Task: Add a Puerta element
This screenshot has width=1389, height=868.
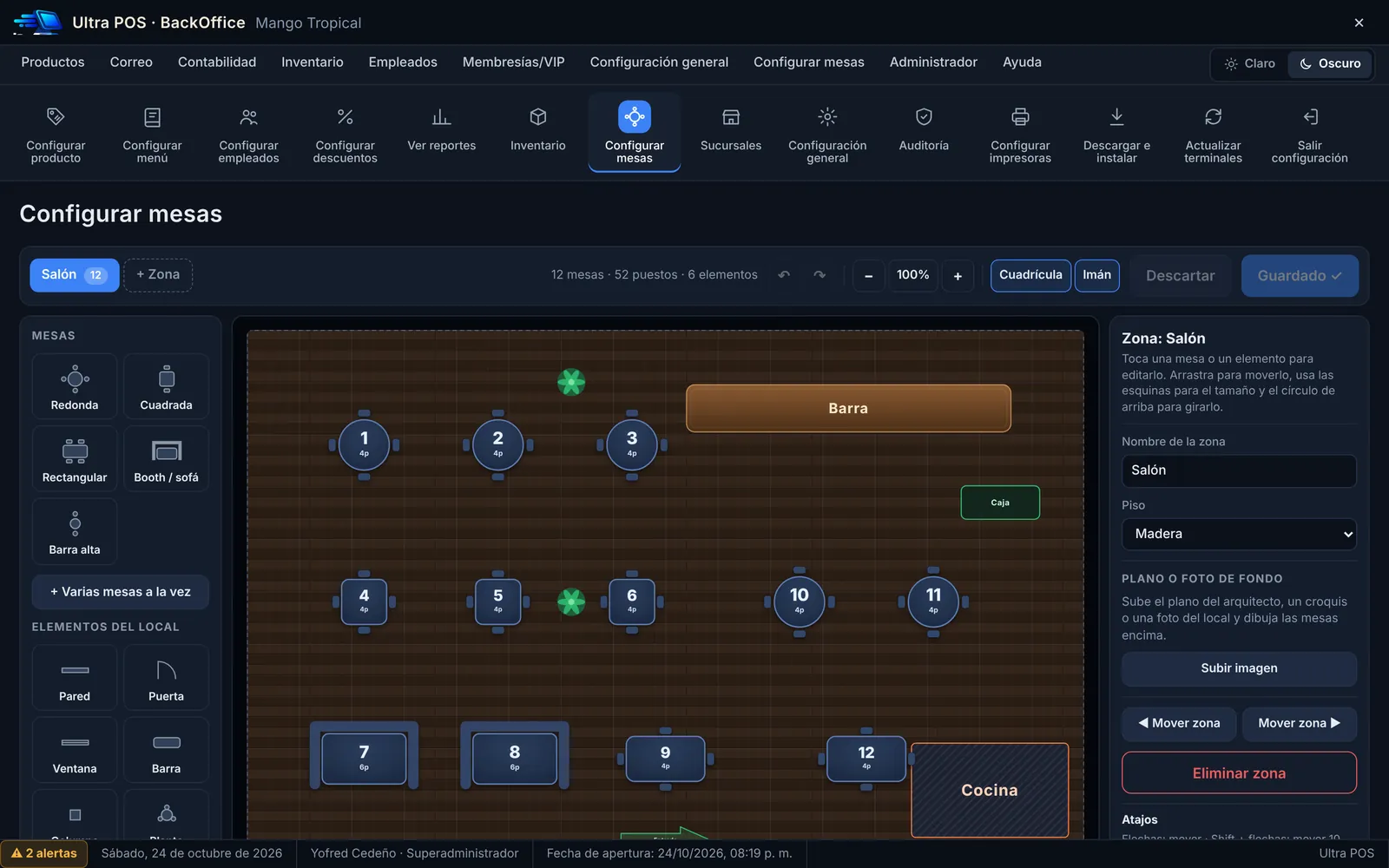Action: pos(166,677)
